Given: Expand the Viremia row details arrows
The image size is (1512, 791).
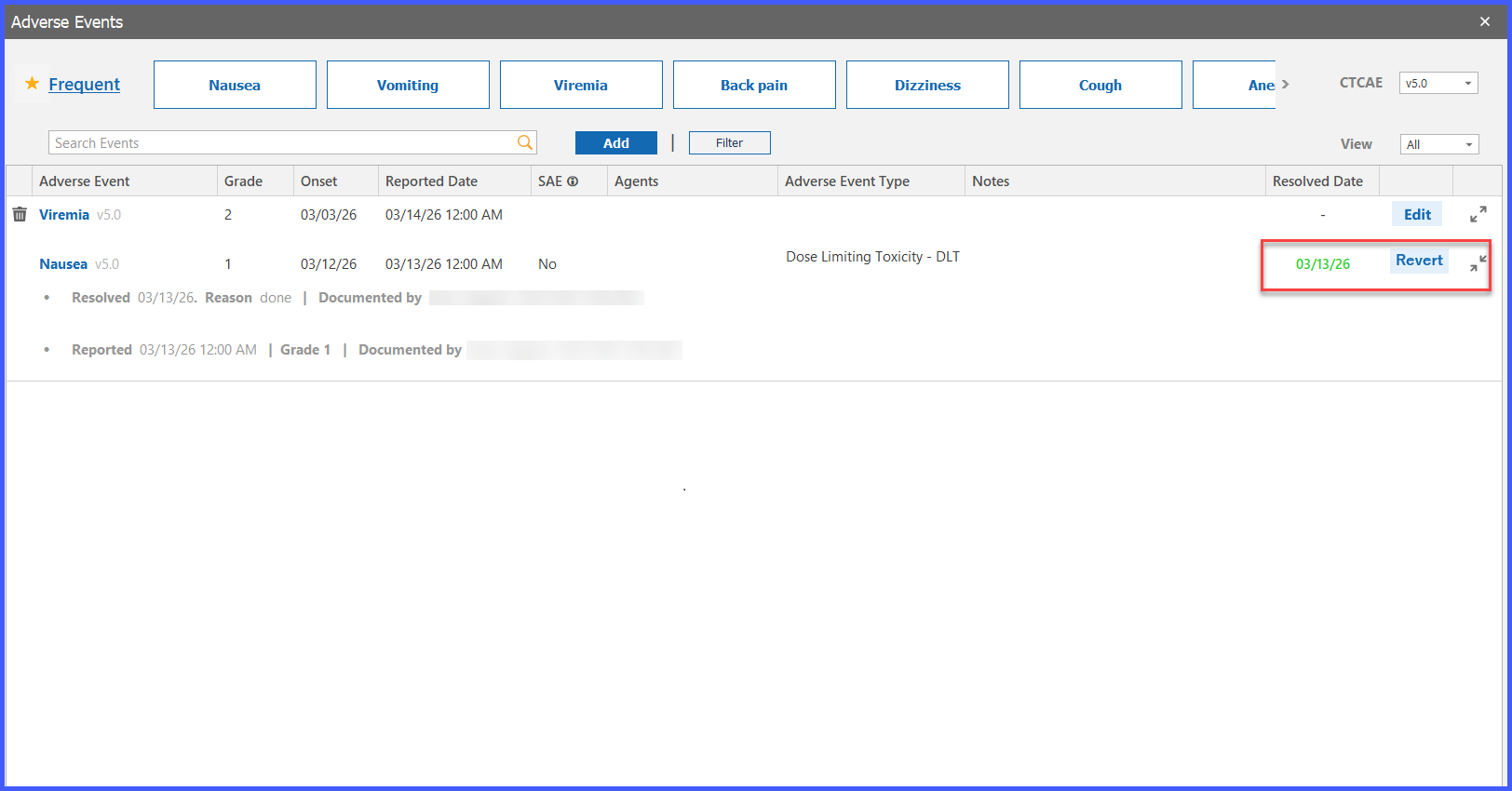Looking at the screenshot, I should coord(1478,214).
